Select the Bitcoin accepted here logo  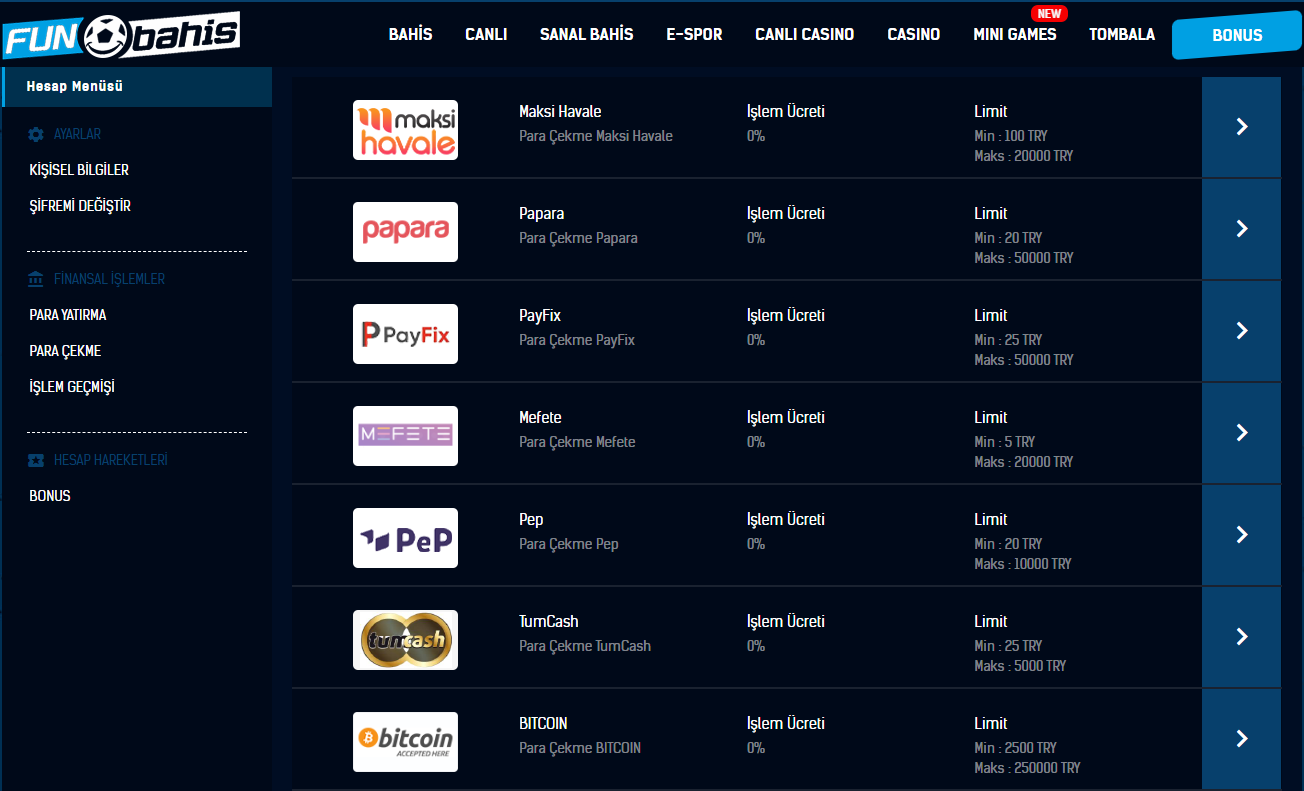pyautogui.click(x=405, y=742)
